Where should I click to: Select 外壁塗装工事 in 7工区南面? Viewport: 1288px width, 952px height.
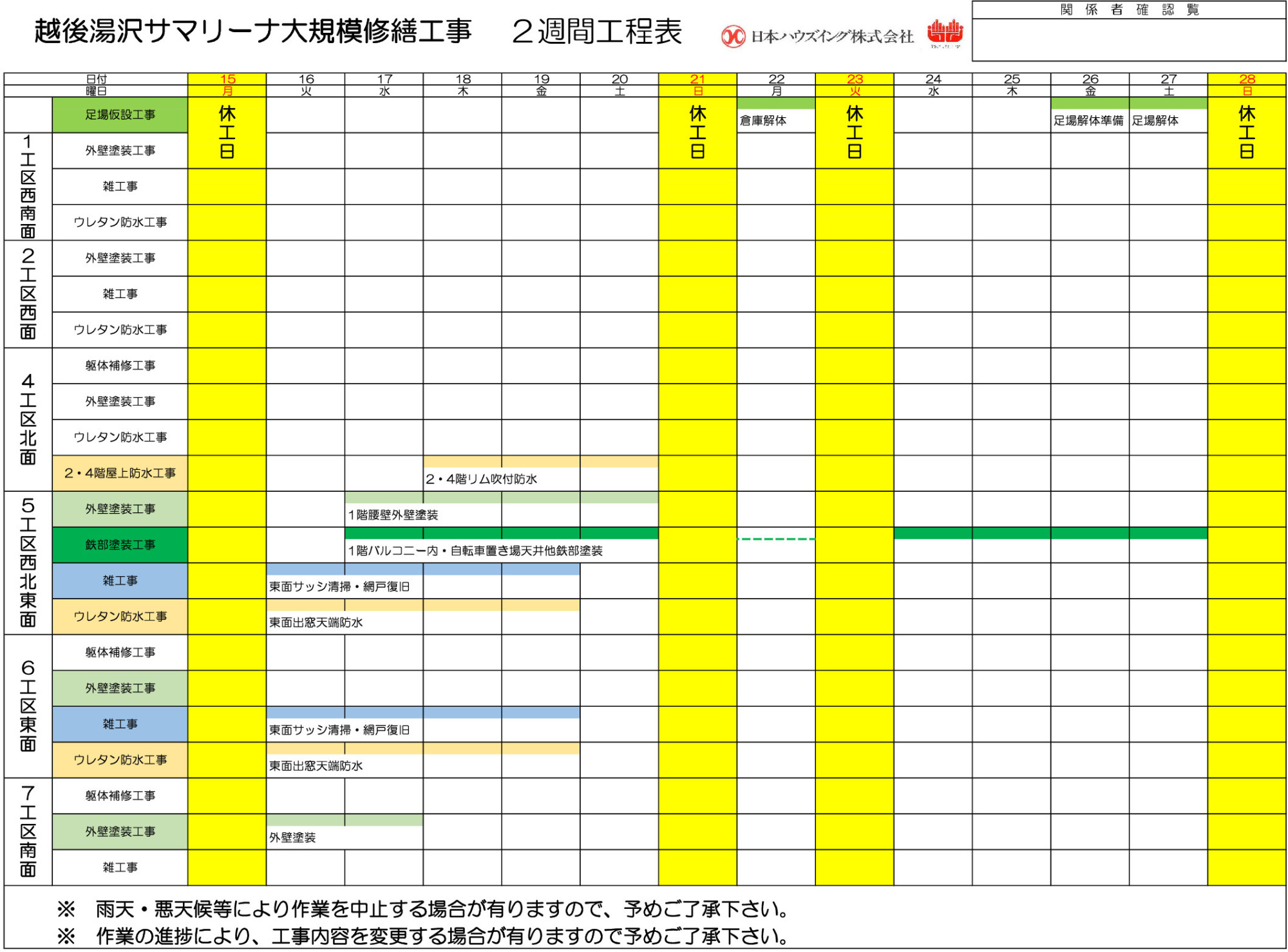(120, 832)
